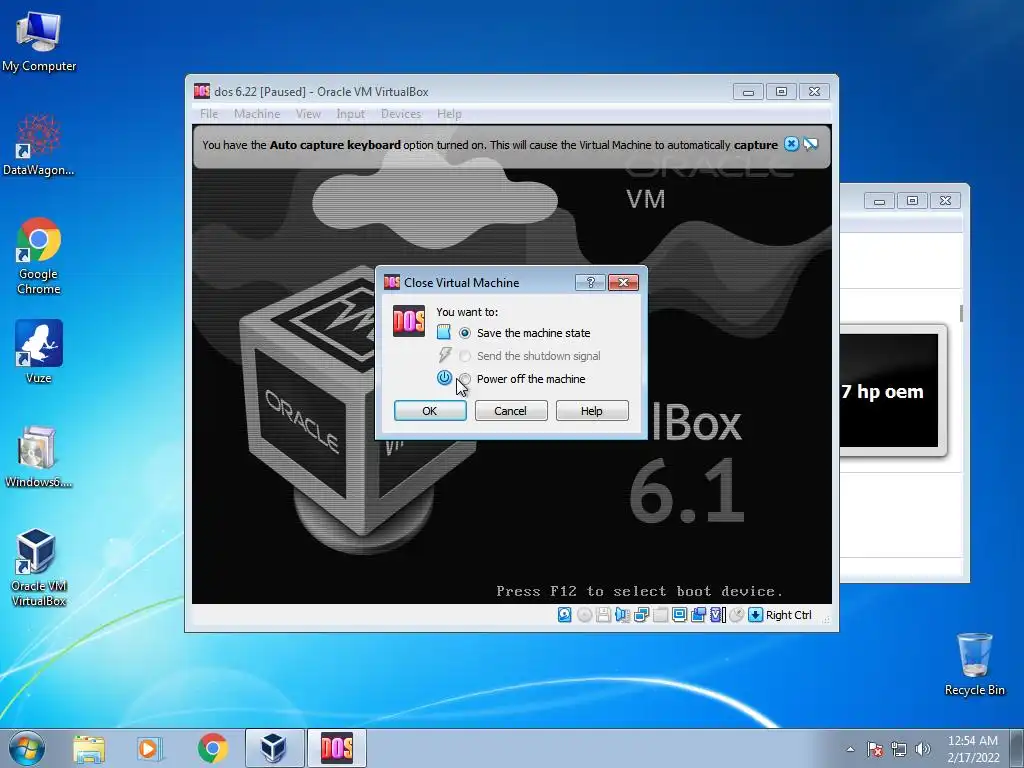Image resolution: width=1024 pixels, height=768 pixels.
Task: Click the floppy disk status indicator
Action: coord(603,615)
